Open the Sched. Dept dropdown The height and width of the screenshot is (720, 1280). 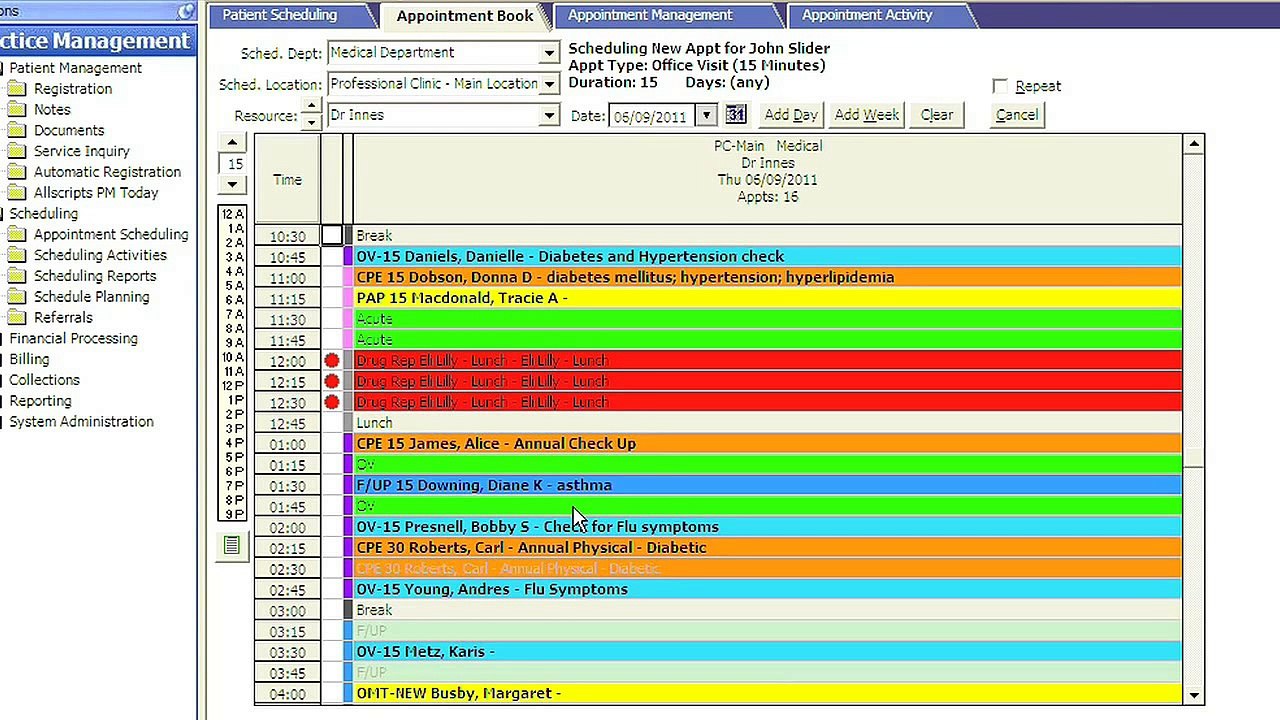coord(549,53)
